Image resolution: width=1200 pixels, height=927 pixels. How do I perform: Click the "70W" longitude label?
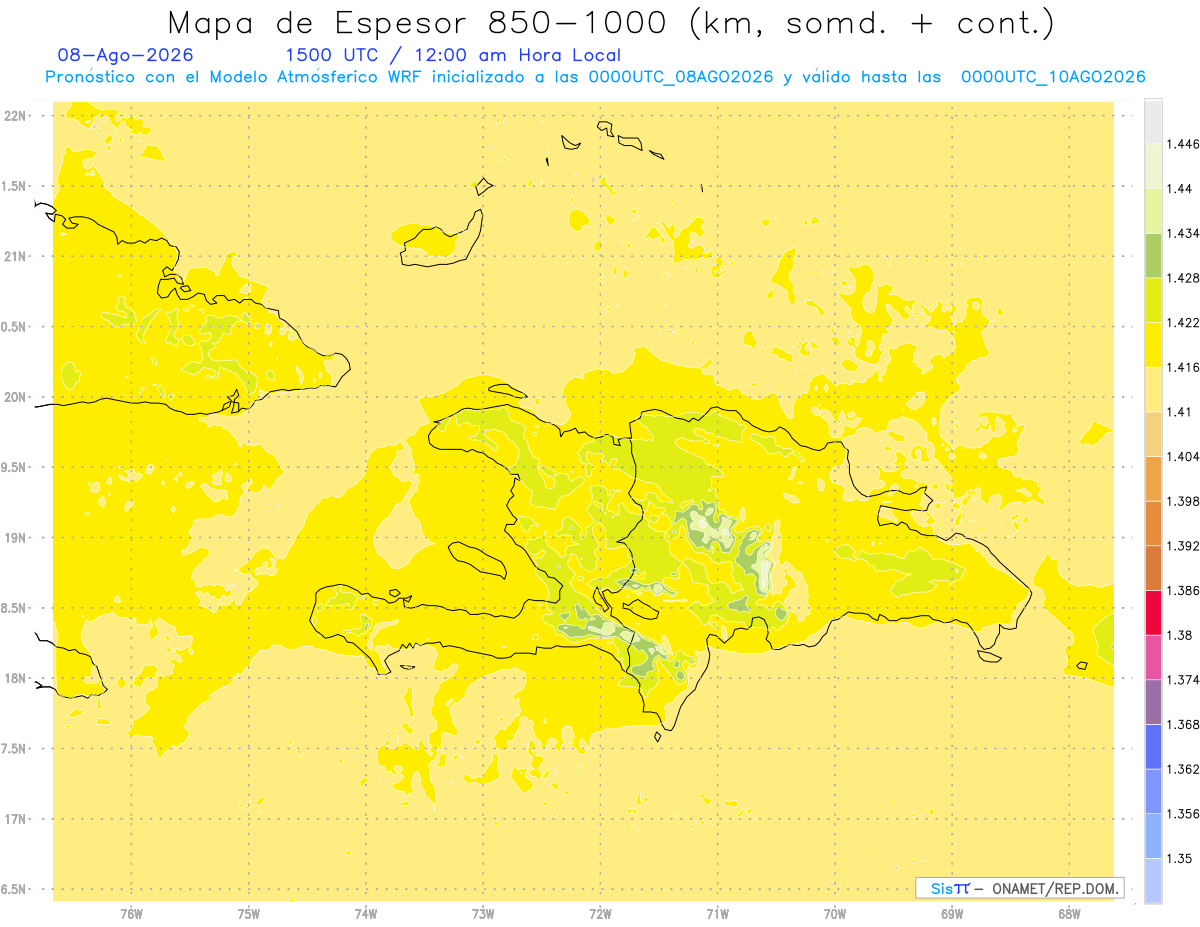[835, 913]
